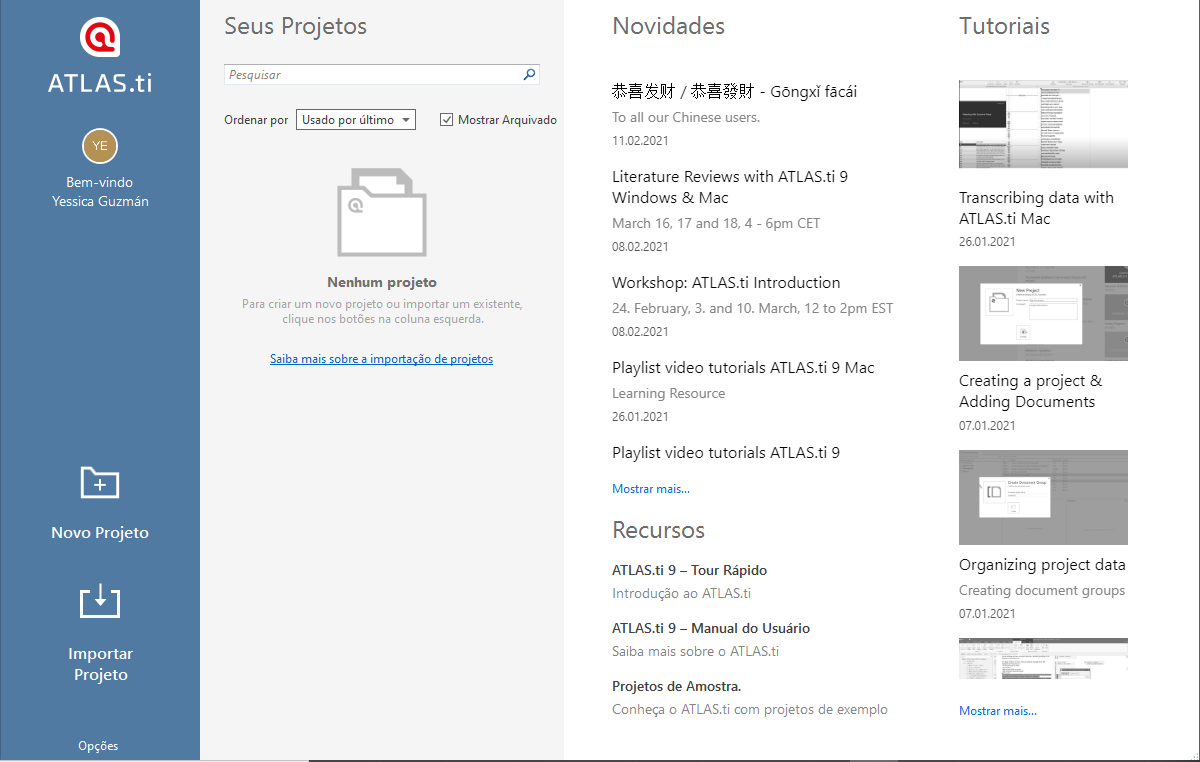Click Mostrar mais under Novidades

(x=651, y=489)
